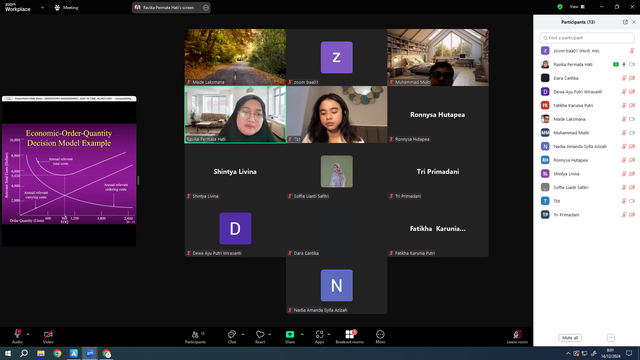
Task: Click Shintya Livina's SL avatar in list
Action: pyautogui.click(x=545, y=173)
